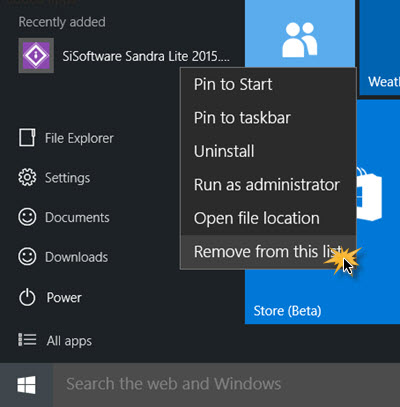Open the File Explorer icon

27,138
